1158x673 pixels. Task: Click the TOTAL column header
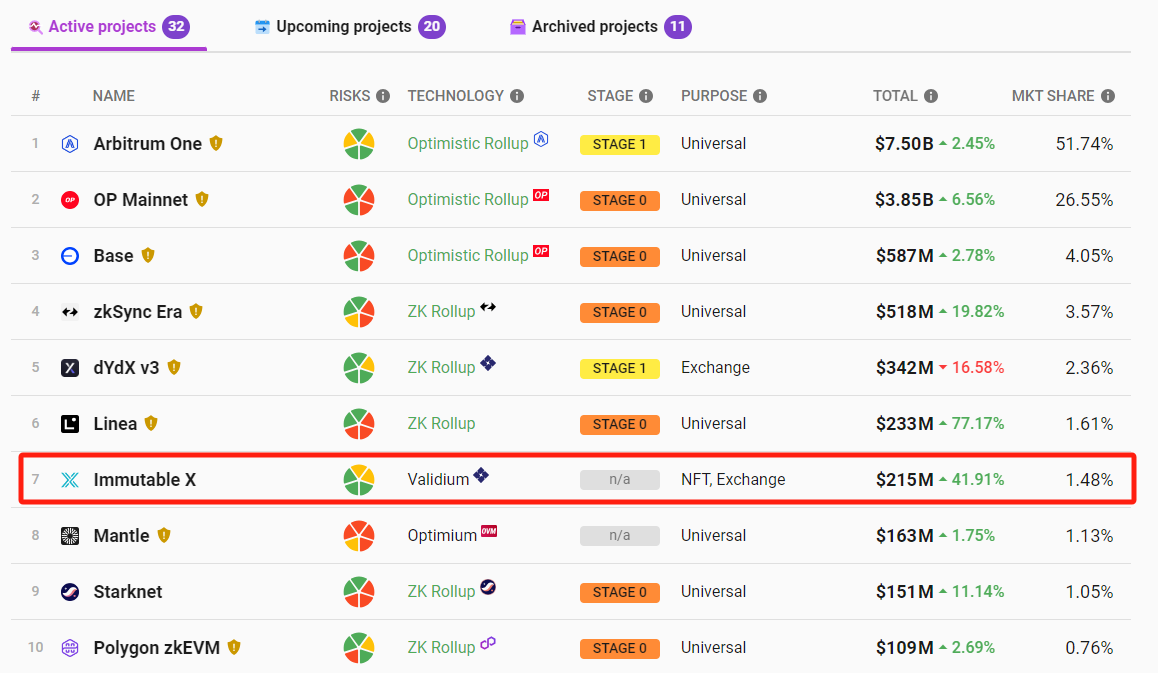895,96
